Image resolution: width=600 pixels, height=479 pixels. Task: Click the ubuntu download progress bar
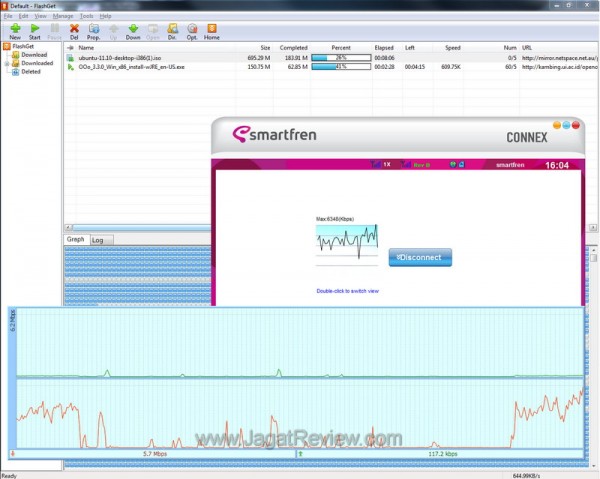click(341, 58)
